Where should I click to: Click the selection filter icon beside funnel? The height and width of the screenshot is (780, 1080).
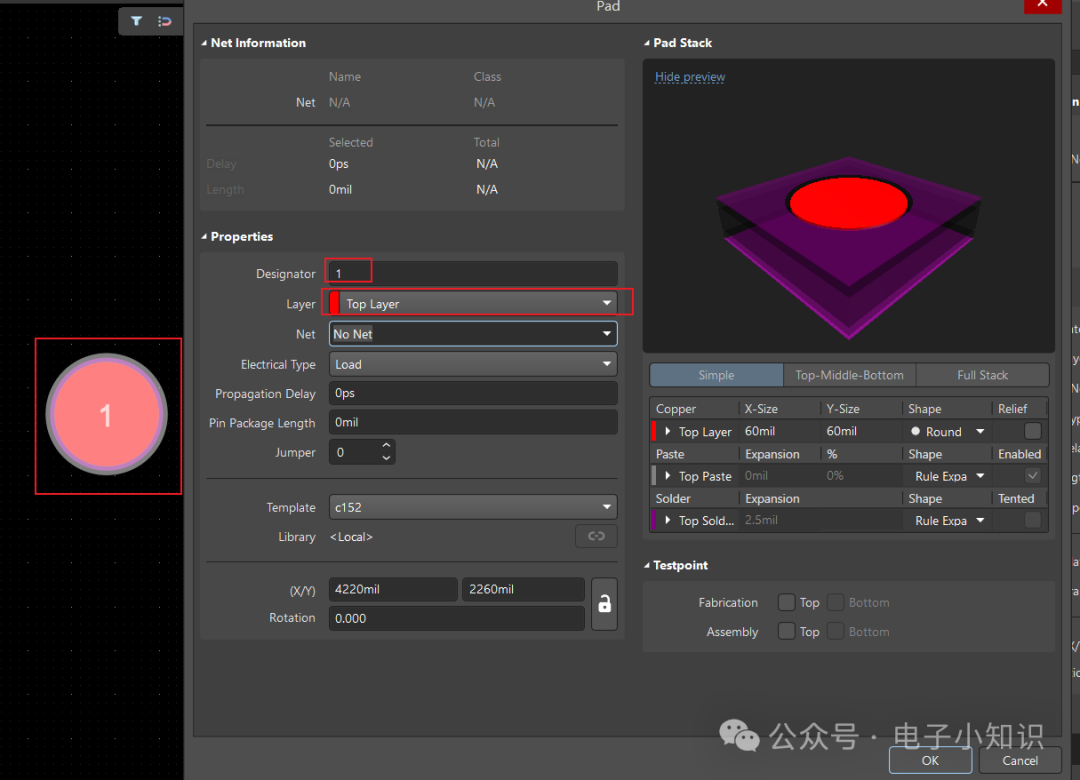click(165, 21)
